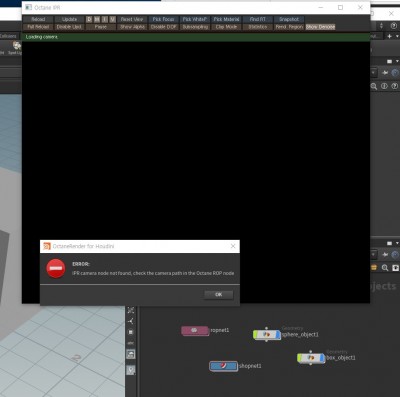The height and width of the screenshot is (397, 400).
Task: Toggle Show Denoise in the IPR toolbar
Action: point(320,27)
